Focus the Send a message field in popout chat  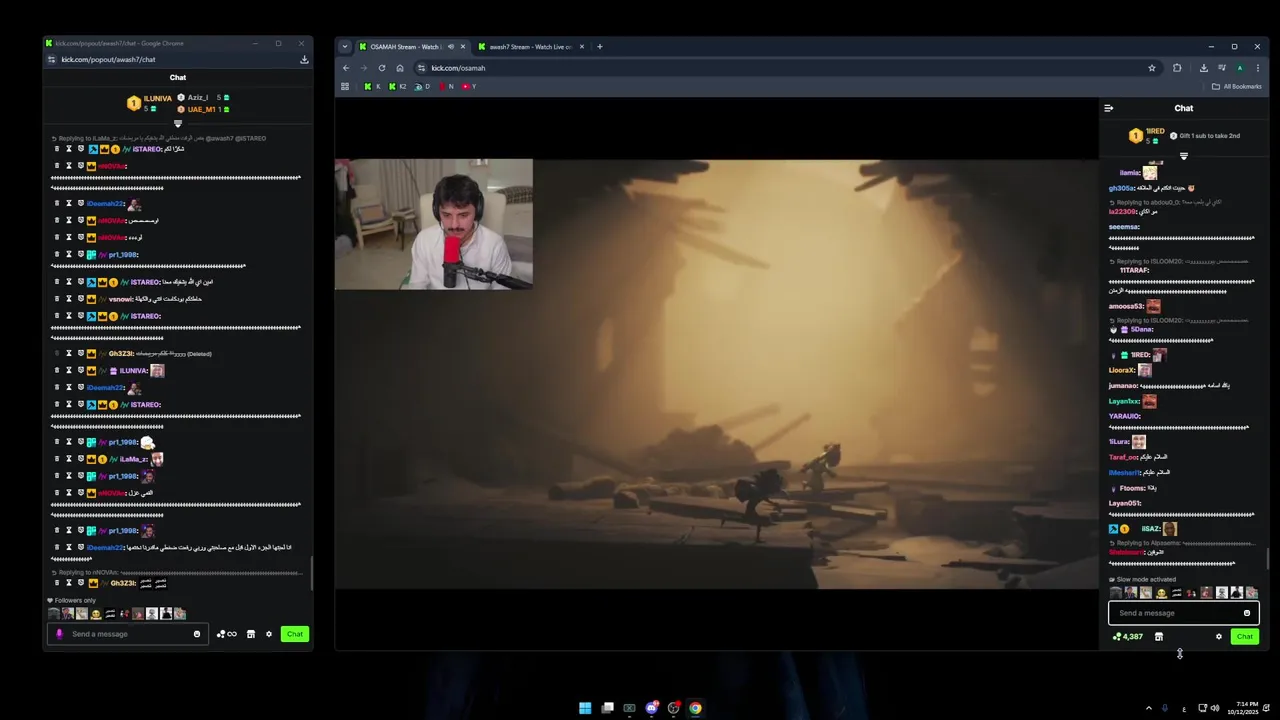[x=128, y=634]
